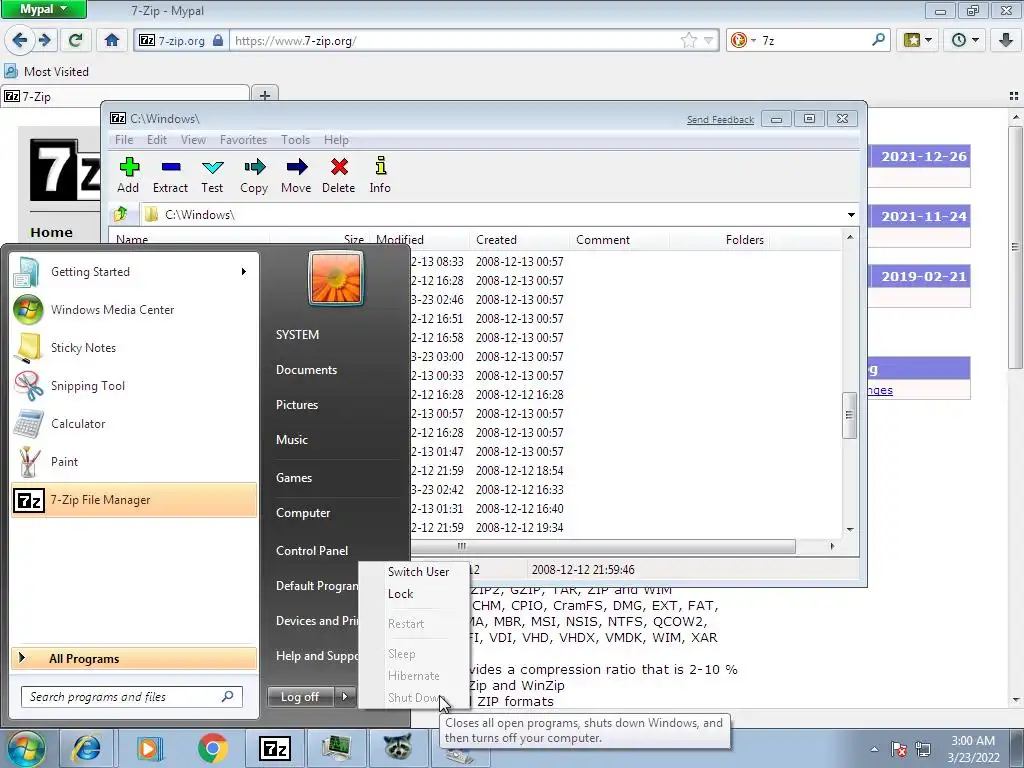Click the Info icon in 7-Zip toolbar
Viewport: 1024px width, 768px height.
[x=381, y=166]
